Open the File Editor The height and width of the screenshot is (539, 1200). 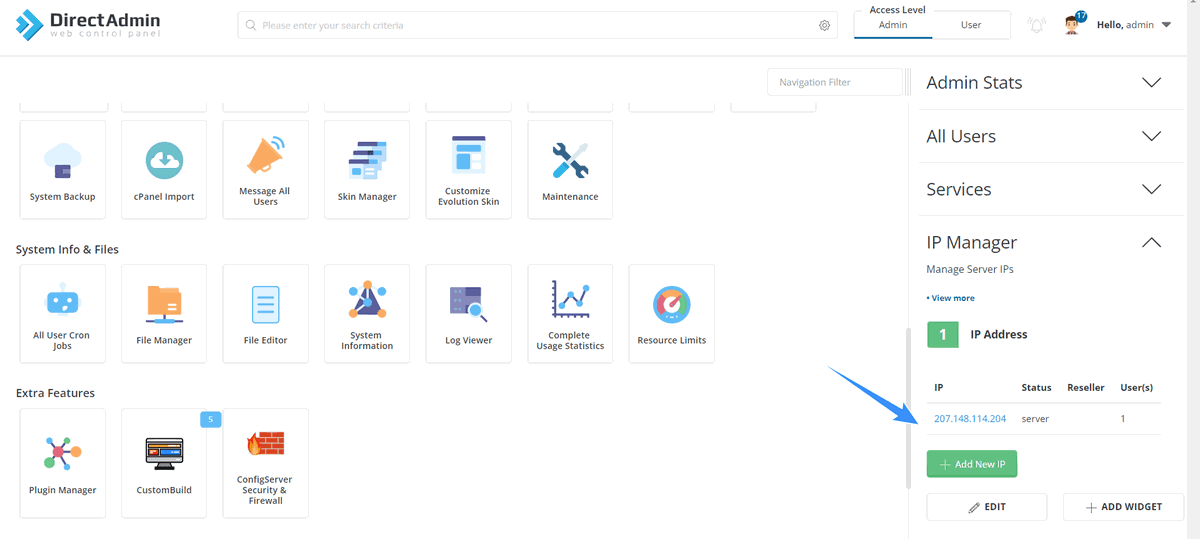pos(265,313)
